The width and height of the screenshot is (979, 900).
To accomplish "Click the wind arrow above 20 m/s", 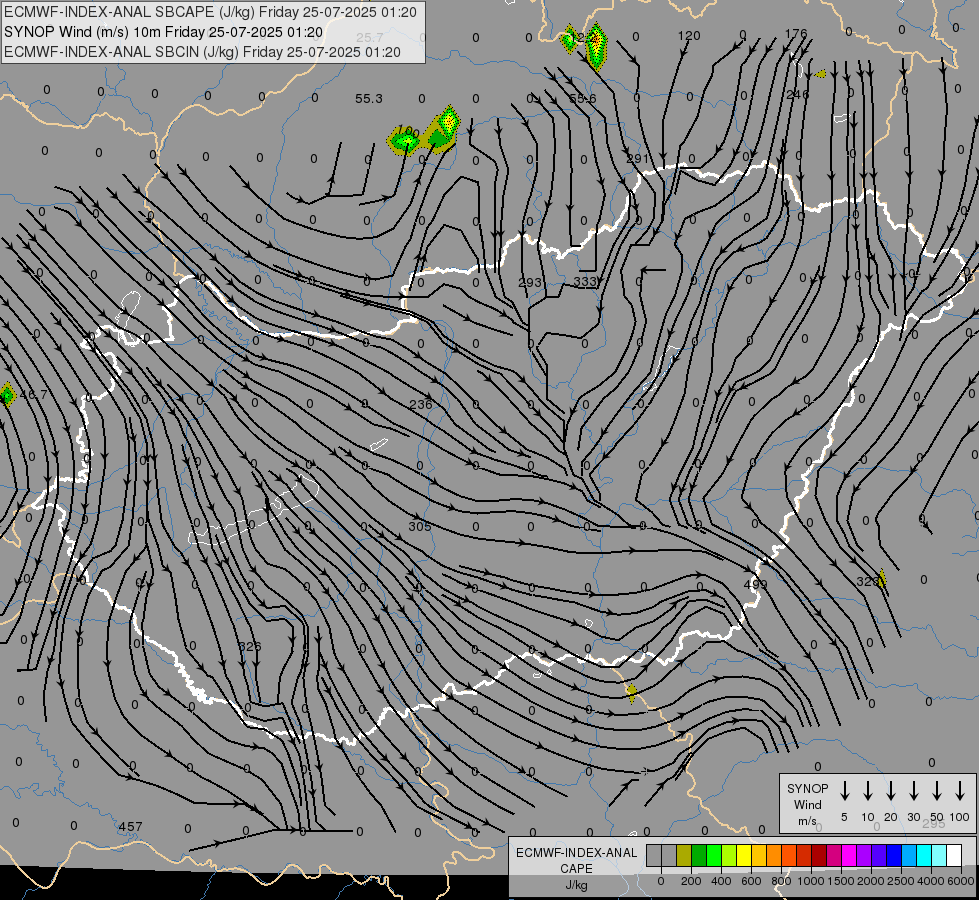I will tap(891, 791).
